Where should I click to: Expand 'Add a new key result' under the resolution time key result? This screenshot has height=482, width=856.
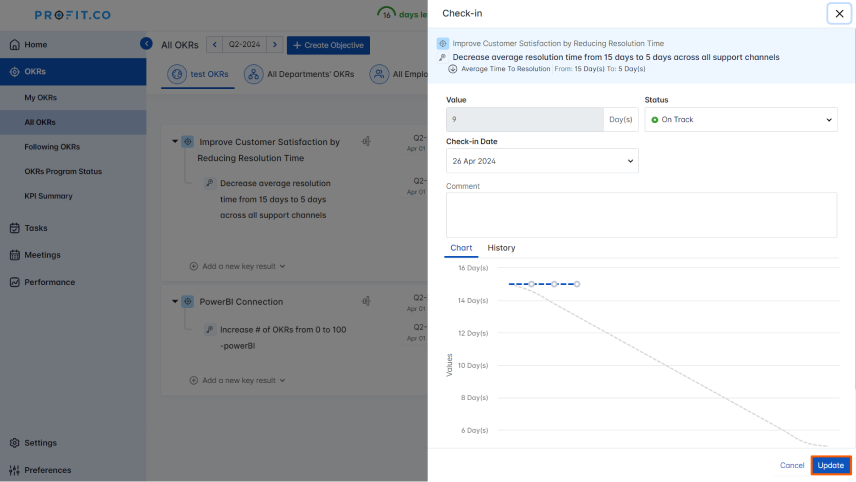click(282, 266)
